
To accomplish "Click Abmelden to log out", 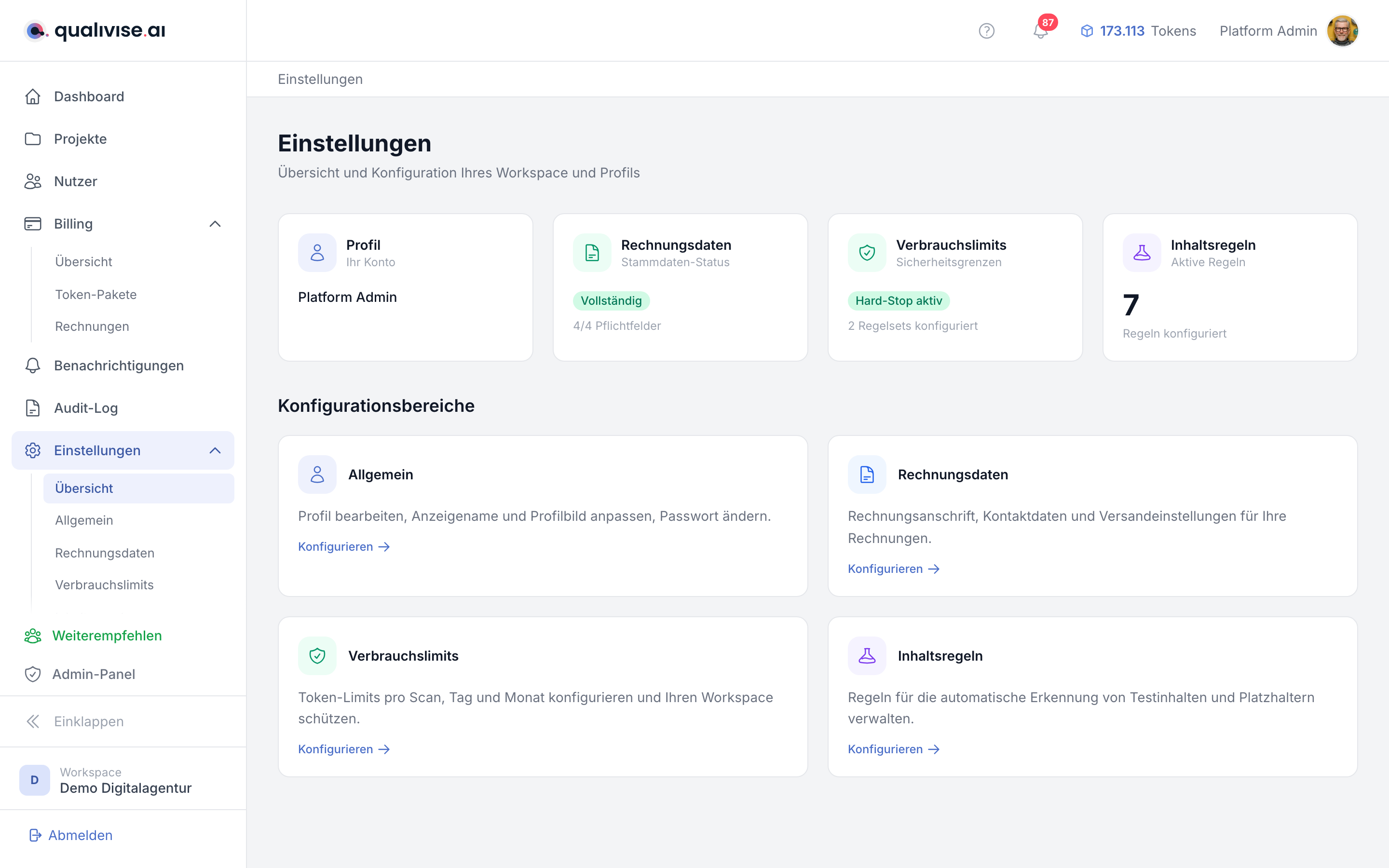I will 70,835.
